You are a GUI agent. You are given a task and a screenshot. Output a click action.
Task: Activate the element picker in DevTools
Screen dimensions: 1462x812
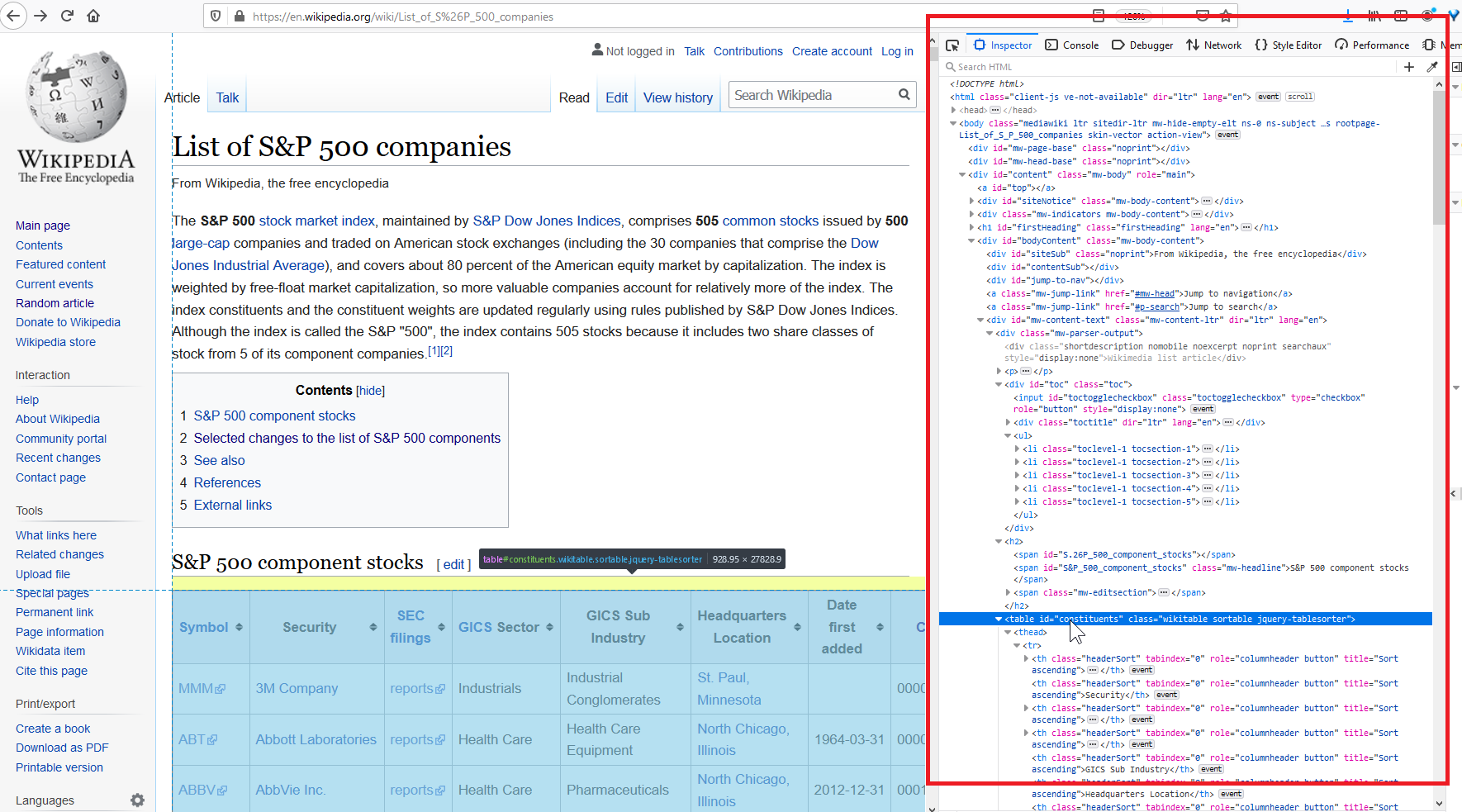(952, 45)
